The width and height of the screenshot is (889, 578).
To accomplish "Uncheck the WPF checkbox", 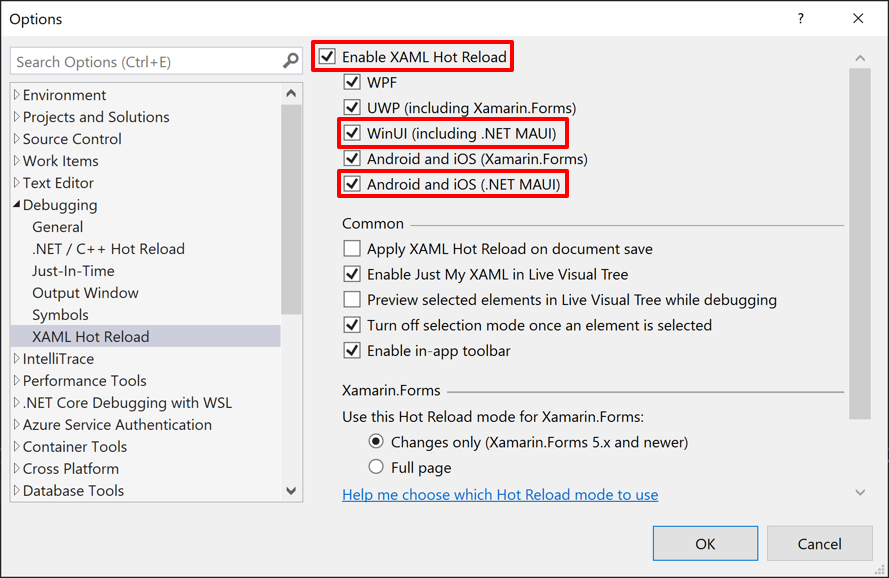I will 355,82.
